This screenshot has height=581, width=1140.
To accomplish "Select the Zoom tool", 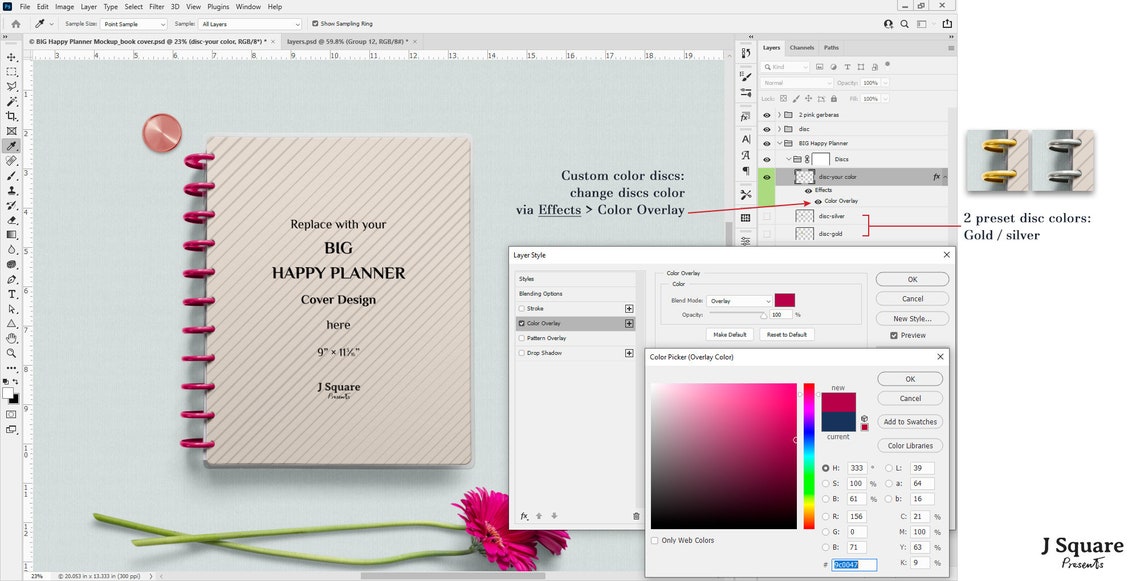I will tap(12, 353).
